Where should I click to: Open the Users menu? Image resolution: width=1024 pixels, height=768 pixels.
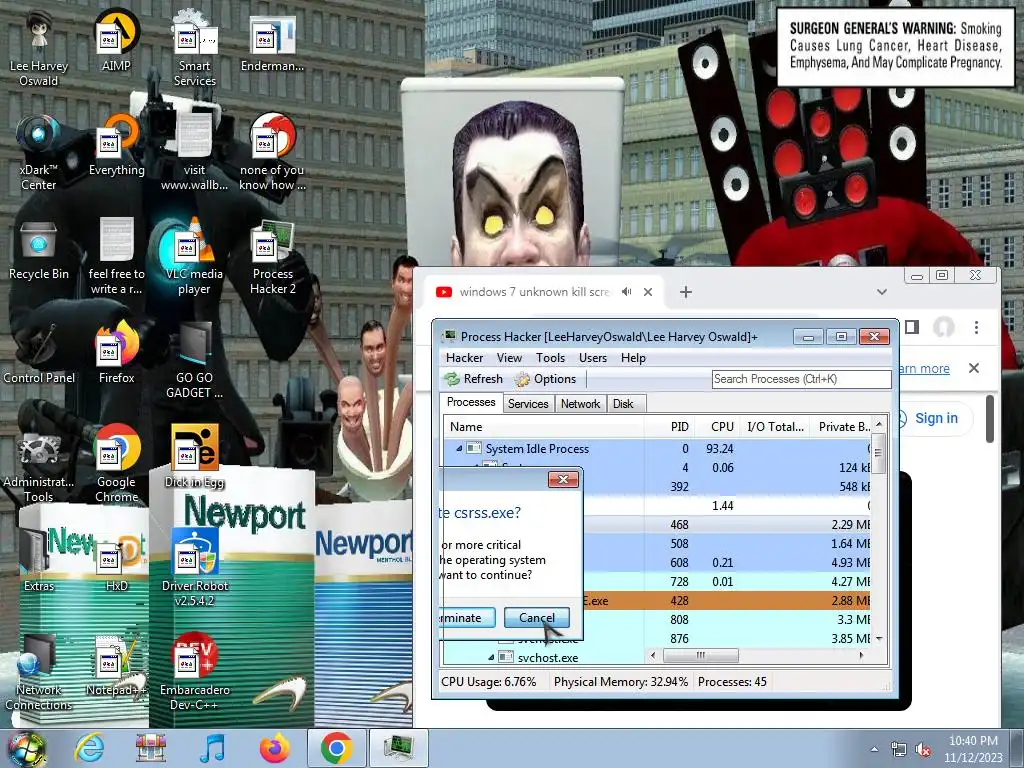coord(593,358)
